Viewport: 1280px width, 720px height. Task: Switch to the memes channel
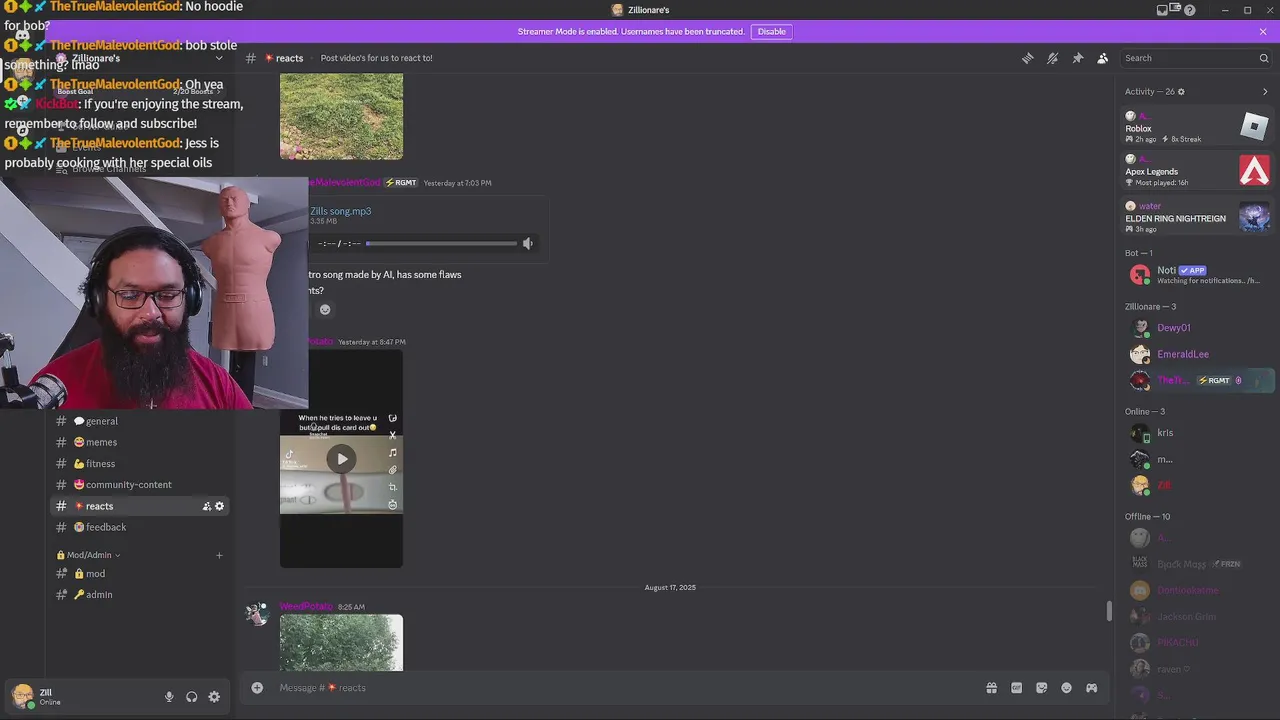pos(140,442)
